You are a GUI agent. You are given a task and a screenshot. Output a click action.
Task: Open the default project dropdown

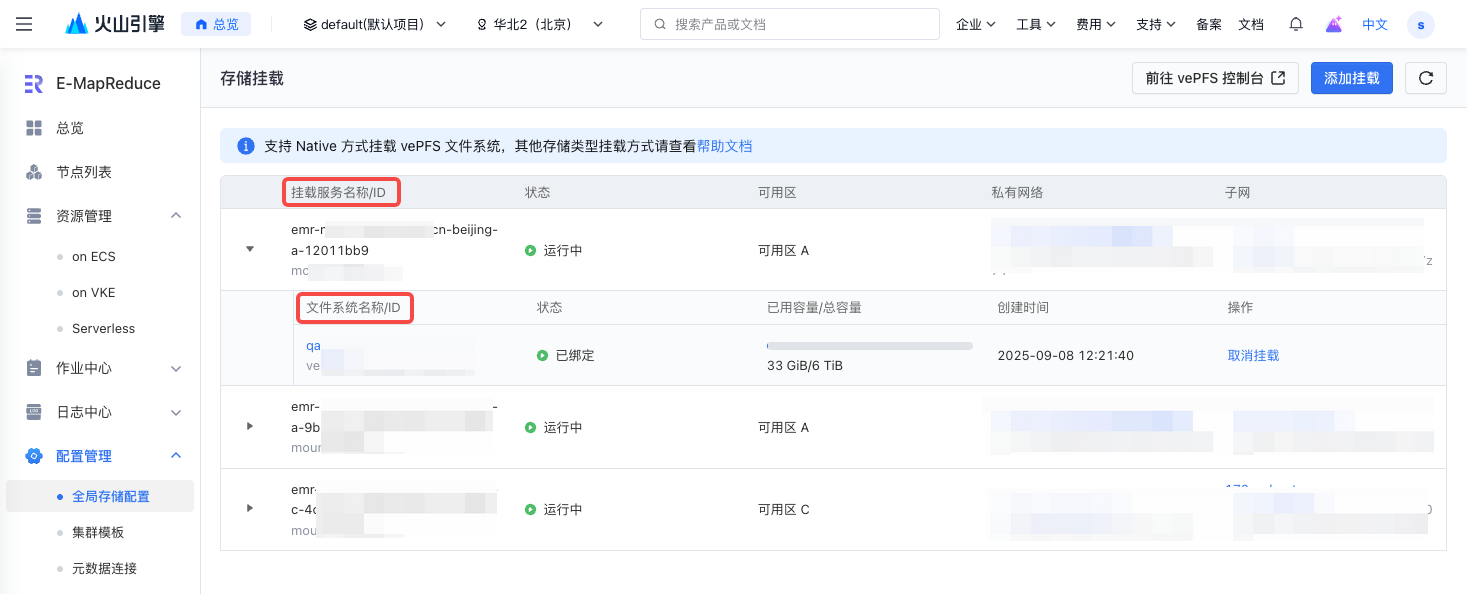[375, 24]
